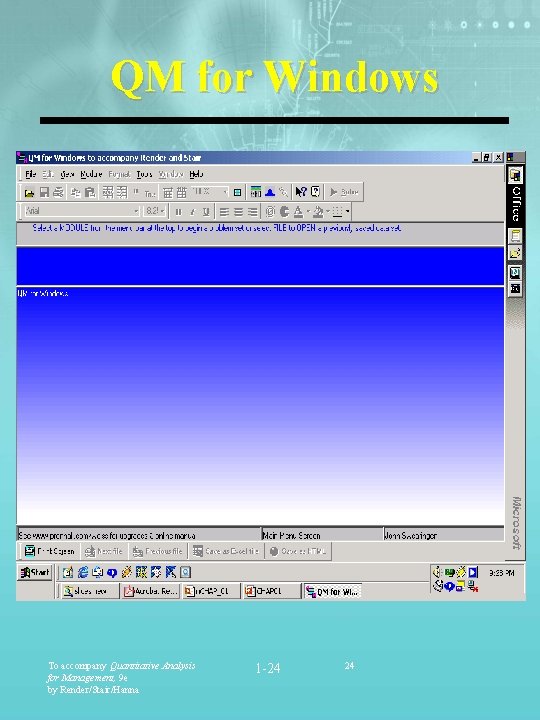Click the first quick launch icon beside Start
The height and width of the screenshot is (720, 540).
[68, 572]
